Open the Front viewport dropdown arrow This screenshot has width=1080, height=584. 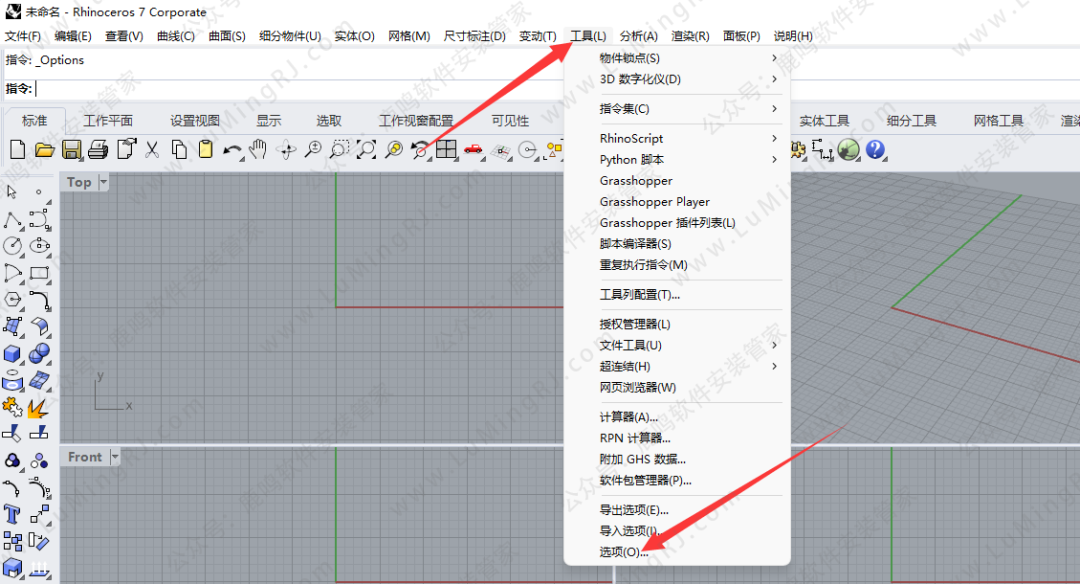point(115,457)
